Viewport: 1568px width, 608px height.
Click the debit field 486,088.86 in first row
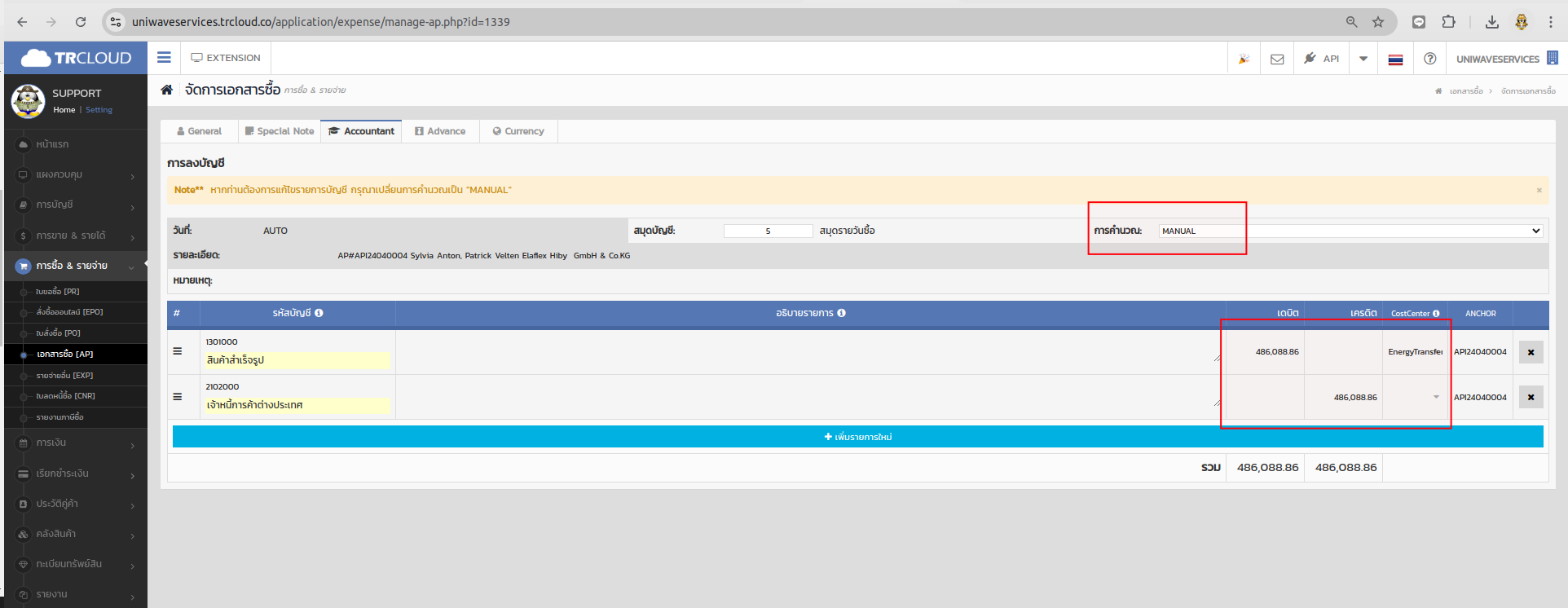1265,352
